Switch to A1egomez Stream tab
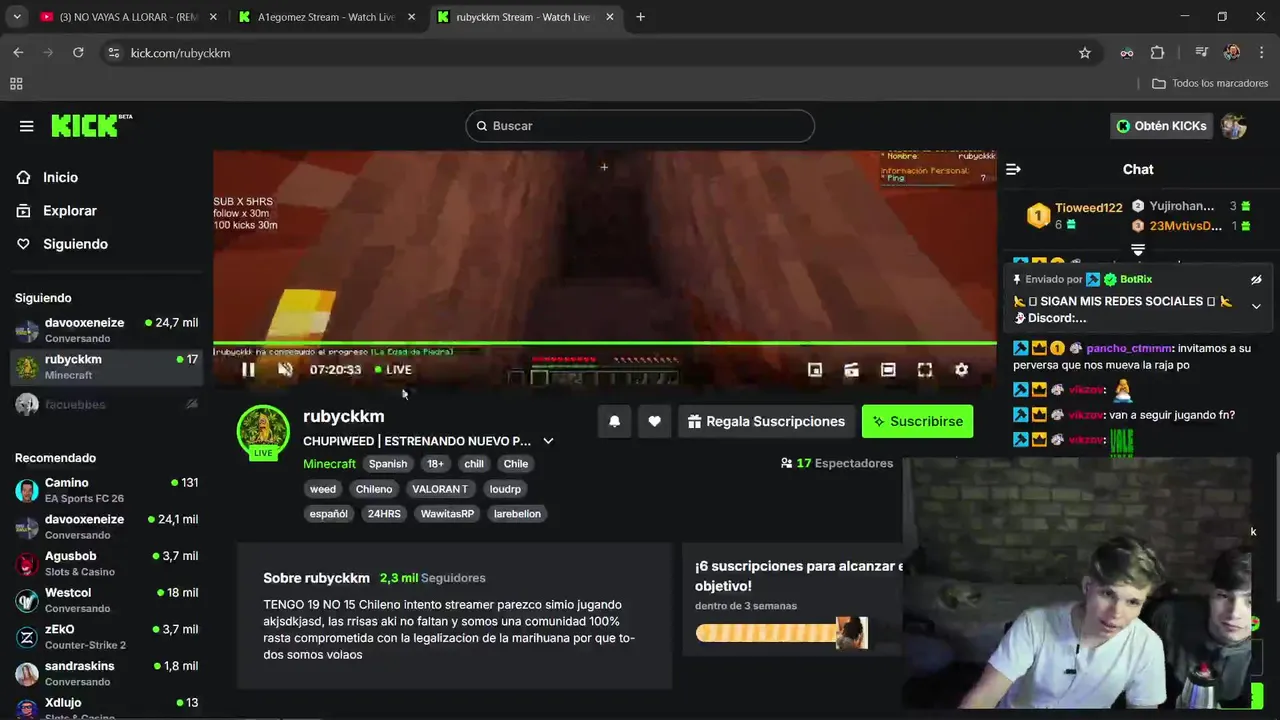 [x=326, y=17]
